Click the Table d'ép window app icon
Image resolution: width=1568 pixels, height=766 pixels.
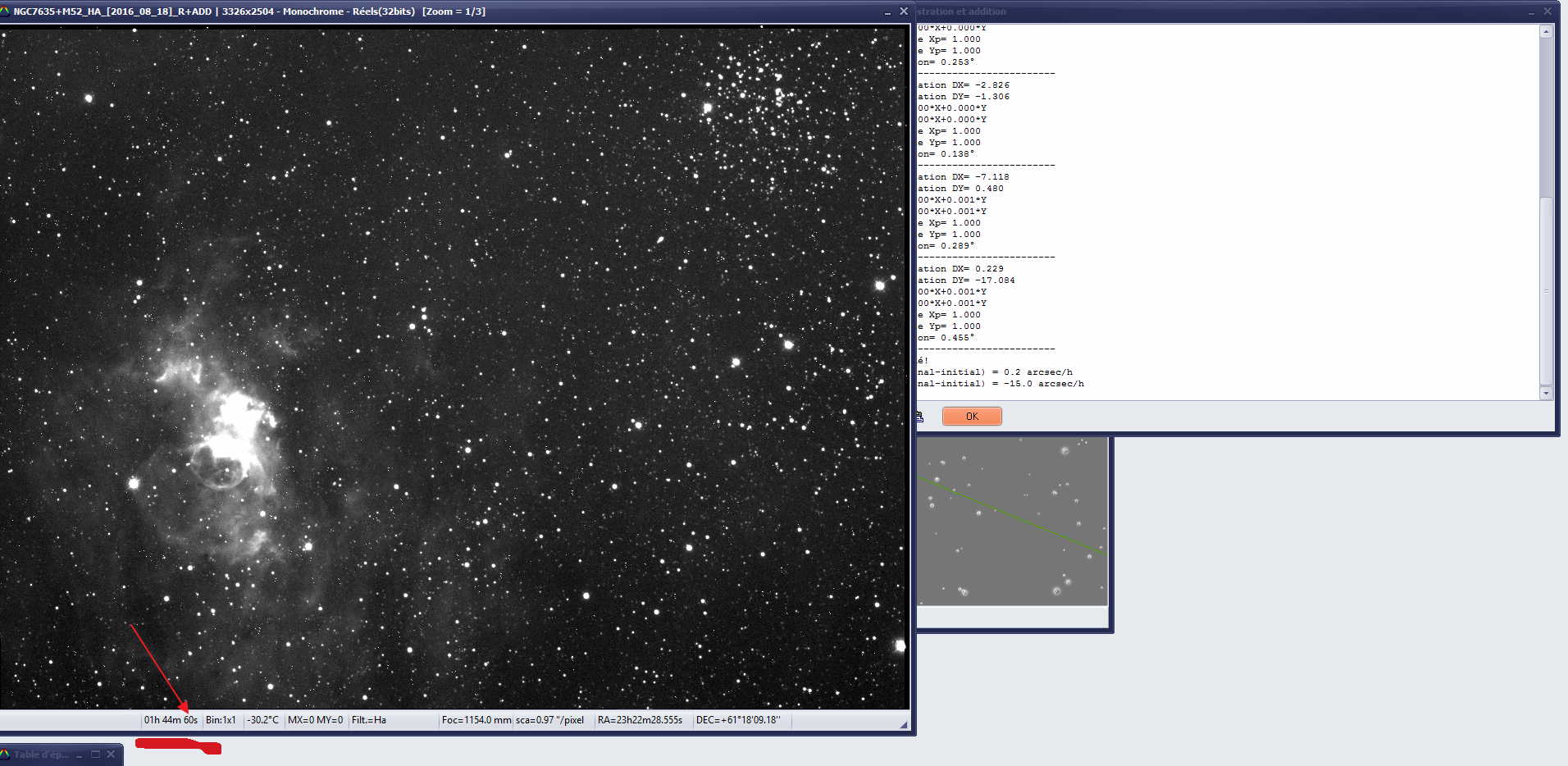coord(5,755)
